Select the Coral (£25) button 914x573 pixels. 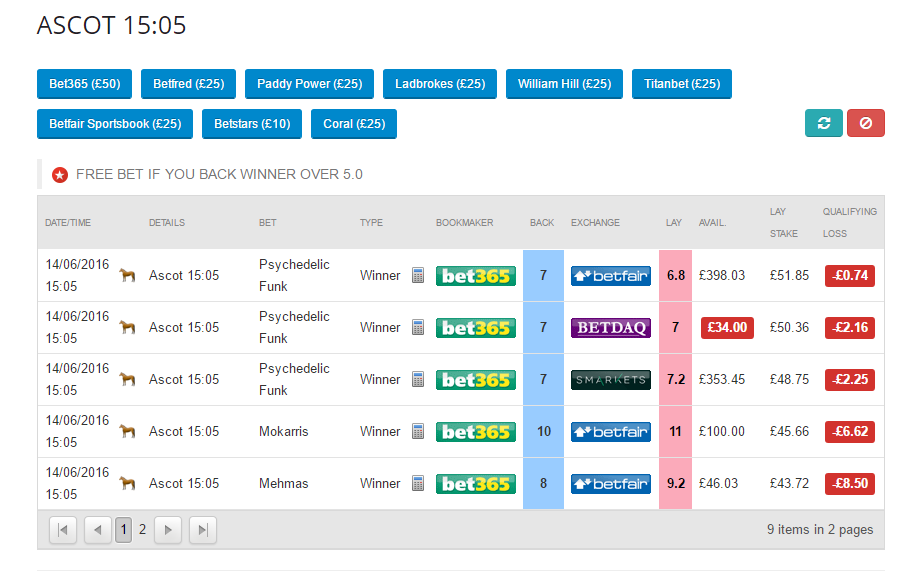coord(354,124)
